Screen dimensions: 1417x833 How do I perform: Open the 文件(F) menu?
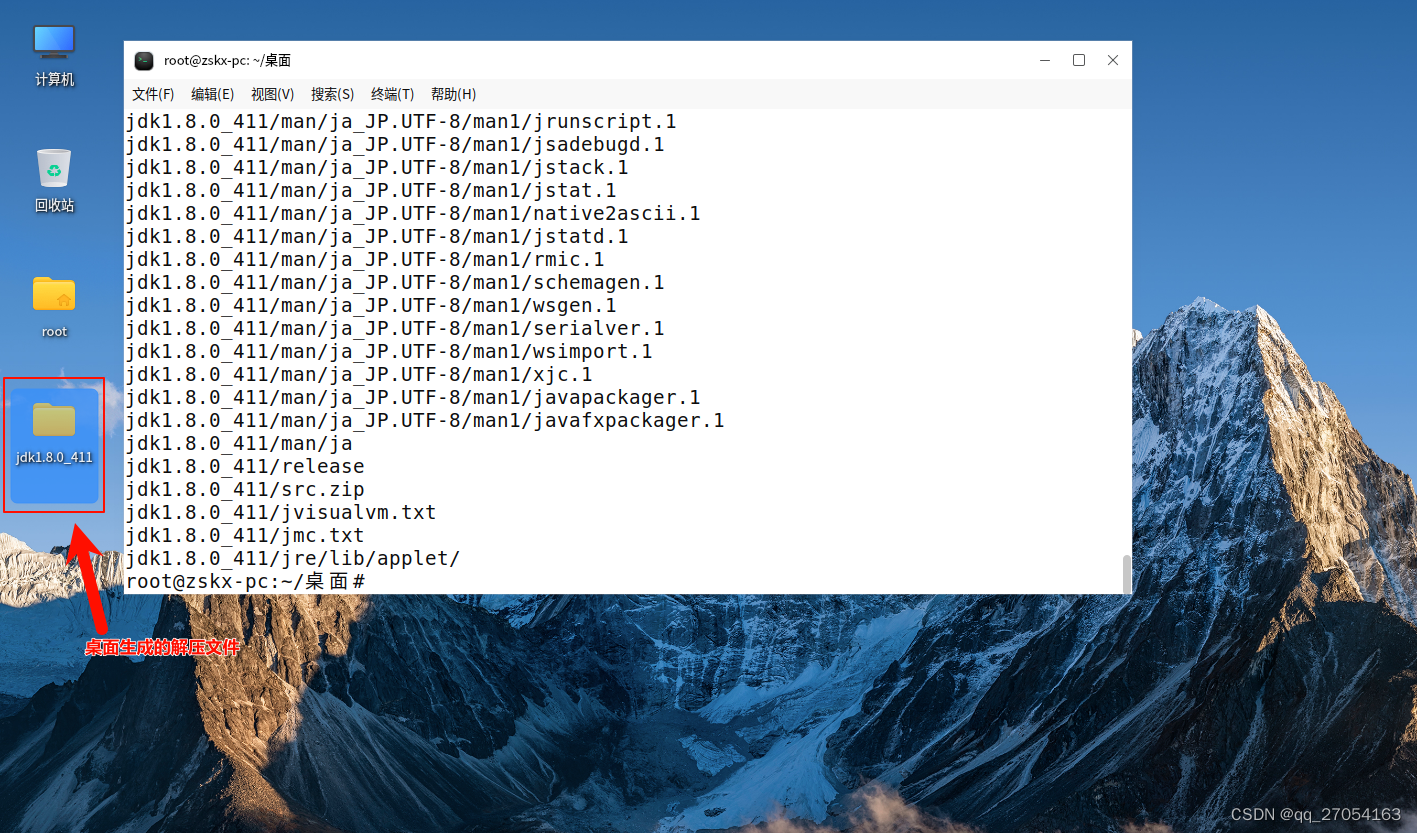point(153,94)
